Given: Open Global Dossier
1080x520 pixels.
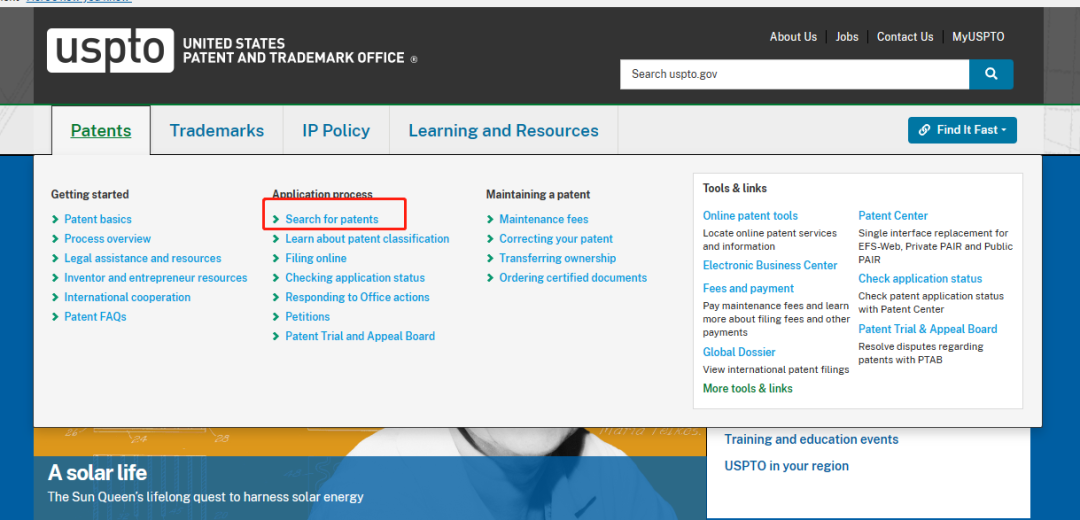Looking at the screenshot, I should [x=739, y=352].
